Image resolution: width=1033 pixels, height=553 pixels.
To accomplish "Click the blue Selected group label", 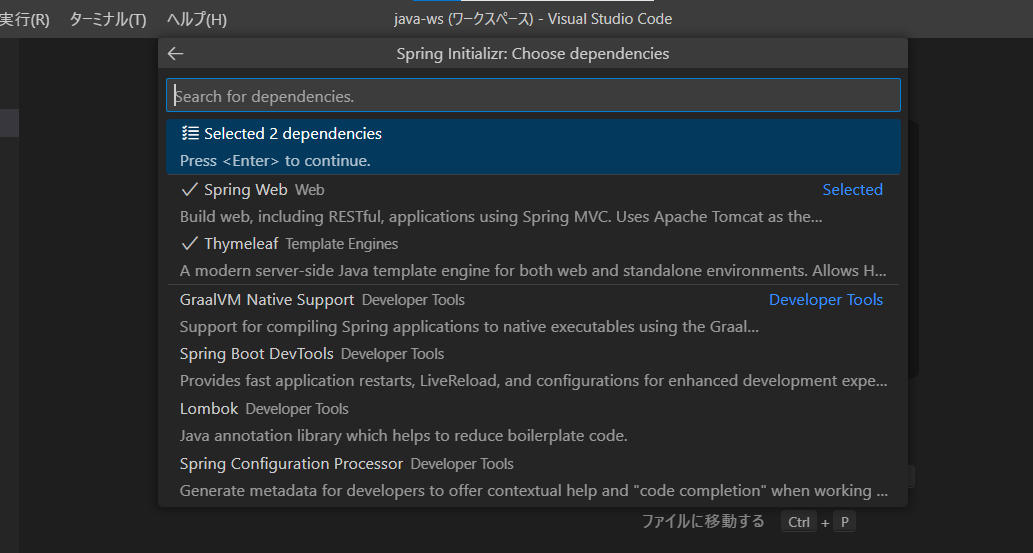I will point(852,190).
